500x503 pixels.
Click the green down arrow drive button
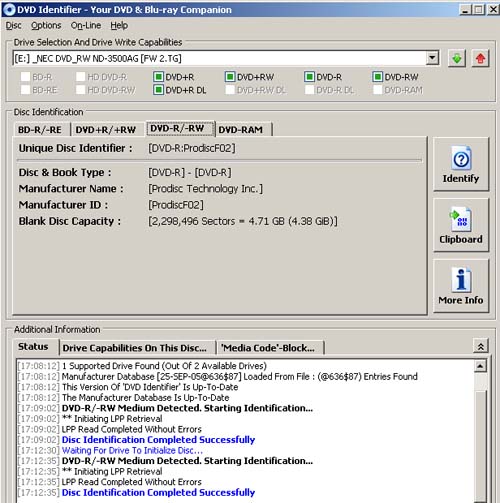tap(457, 59)
